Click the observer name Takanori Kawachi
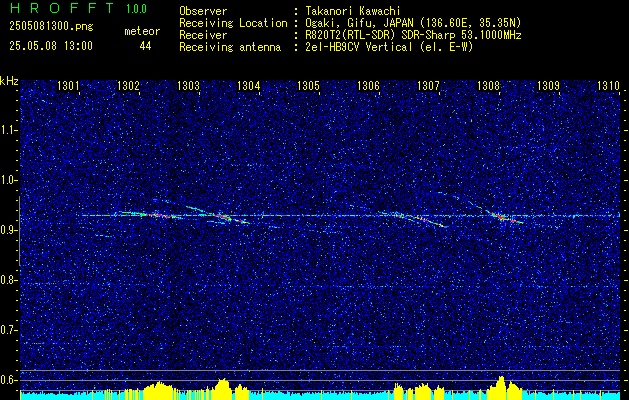Image resolution: width=629 pixels, height=400 pixels. pos(353,11)
